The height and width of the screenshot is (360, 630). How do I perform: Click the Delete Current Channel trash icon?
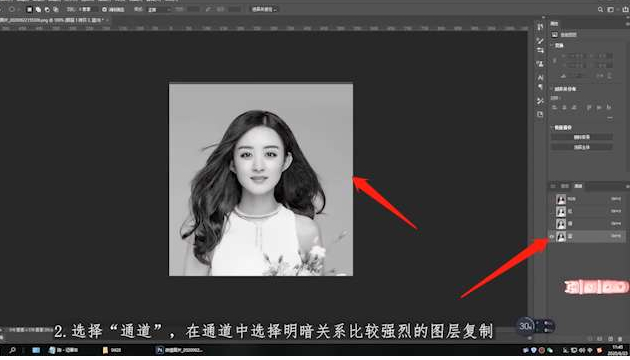click(x=620, y=339)
